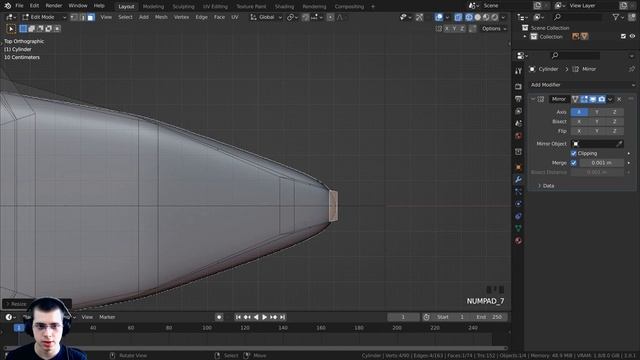The image size is (640, 360).
Task: Select face select mode icon
Action: coord(91,17)
